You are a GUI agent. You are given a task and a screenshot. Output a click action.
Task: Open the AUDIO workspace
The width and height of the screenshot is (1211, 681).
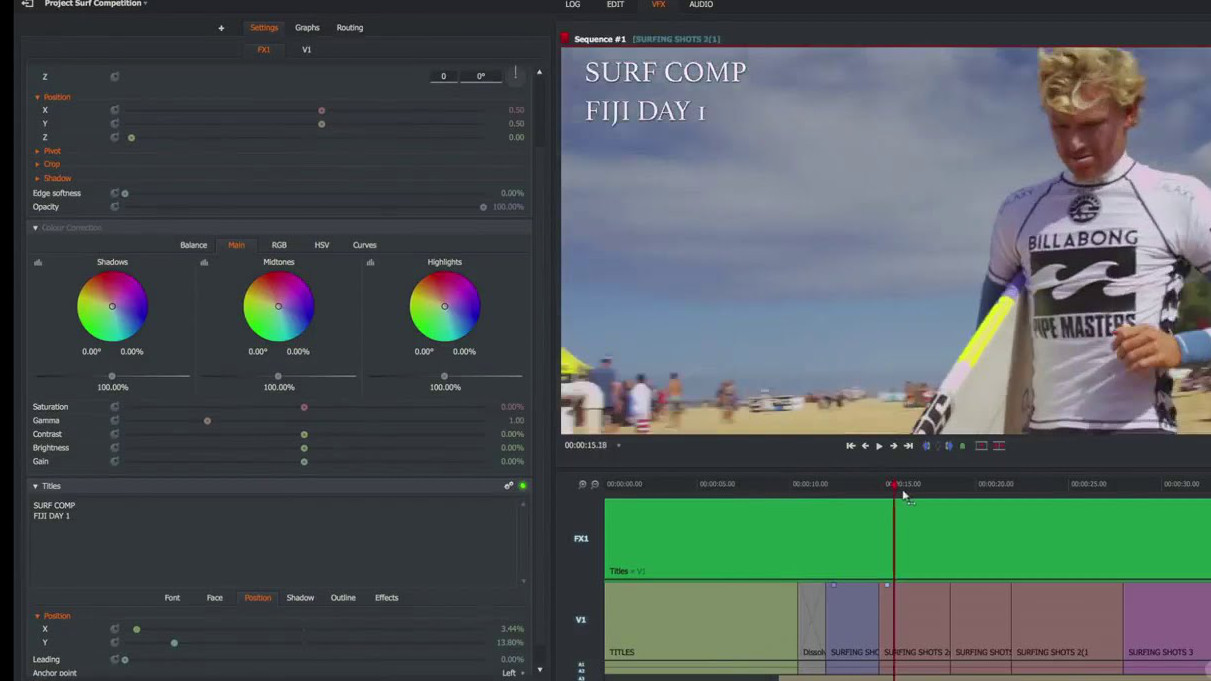pos(700,5)
